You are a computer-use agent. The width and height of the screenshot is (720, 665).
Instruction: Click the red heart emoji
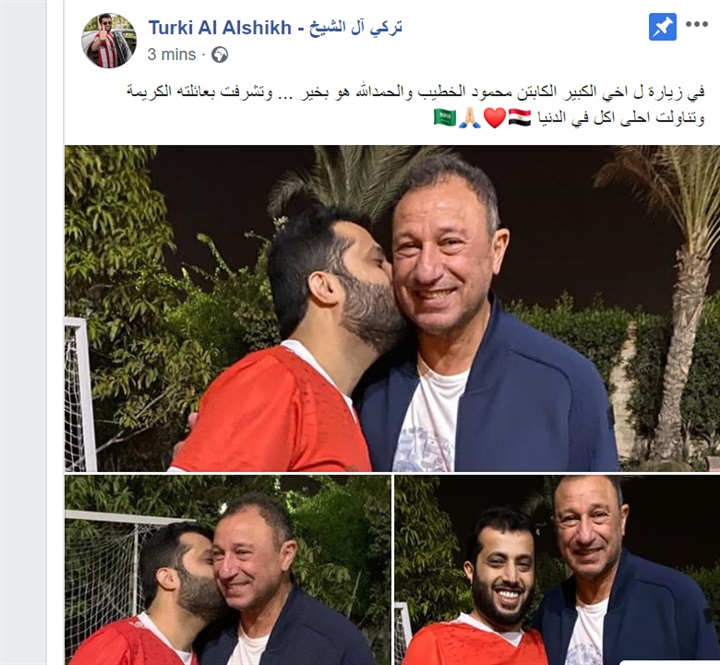tap(495, 118)
